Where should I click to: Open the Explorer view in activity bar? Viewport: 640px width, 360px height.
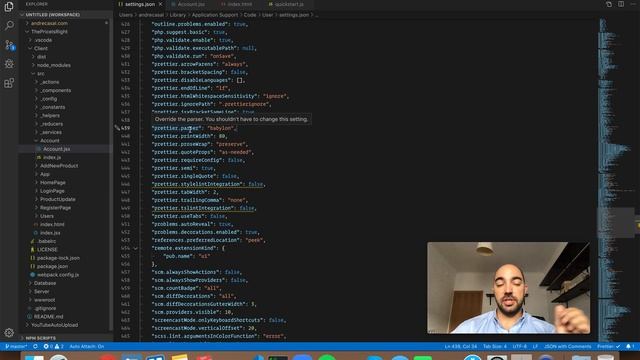point(9,7)
